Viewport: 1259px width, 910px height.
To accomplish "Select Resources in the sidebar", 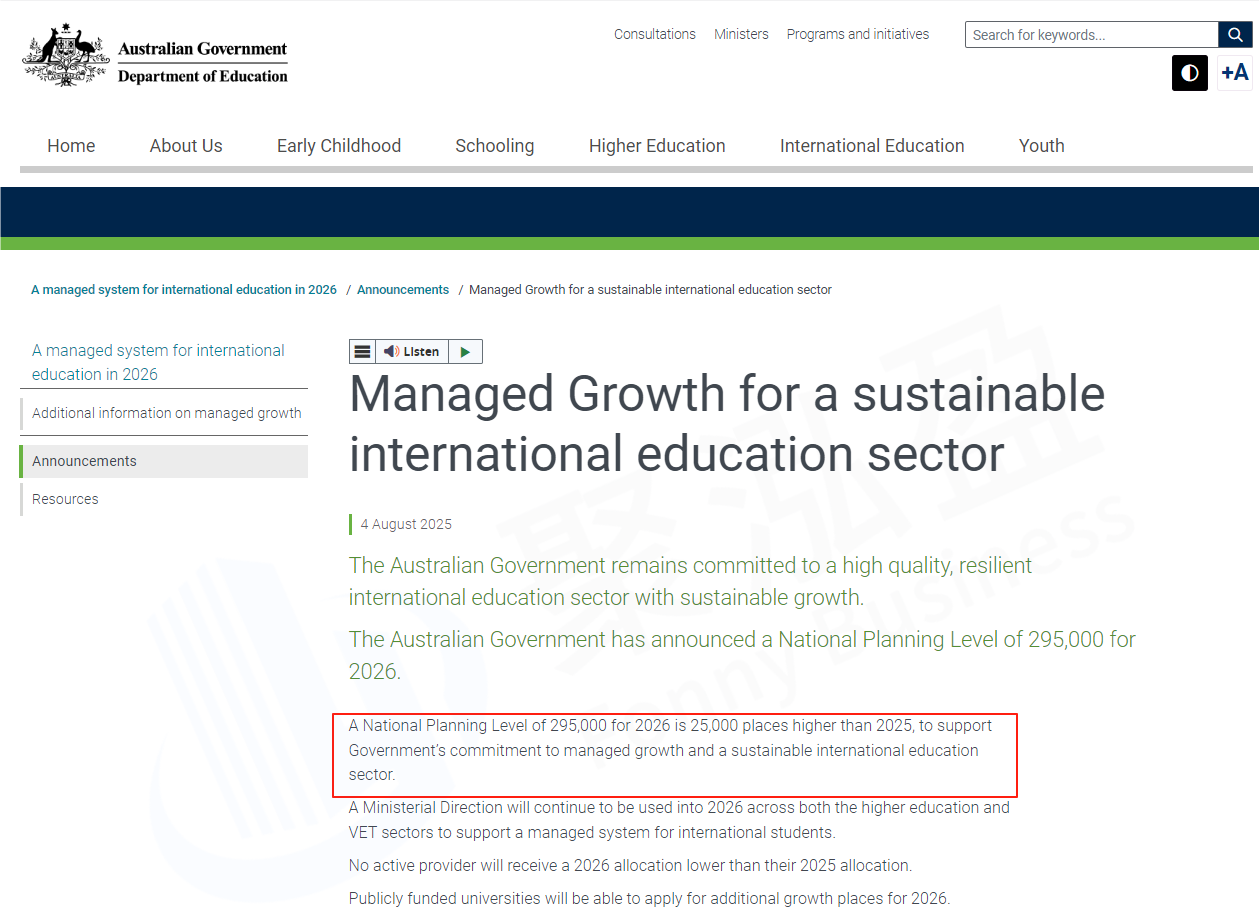I will click(x=65, y=499).
